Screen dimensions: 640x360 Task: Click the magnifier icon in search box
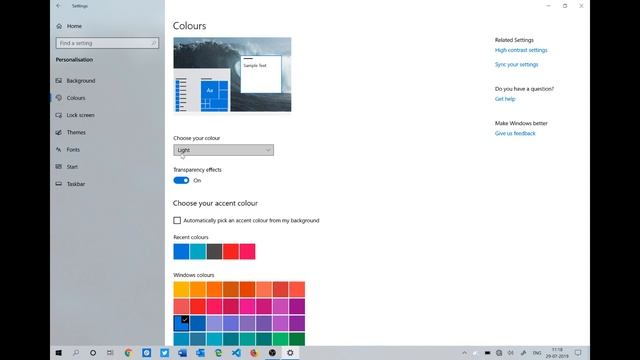153,43
